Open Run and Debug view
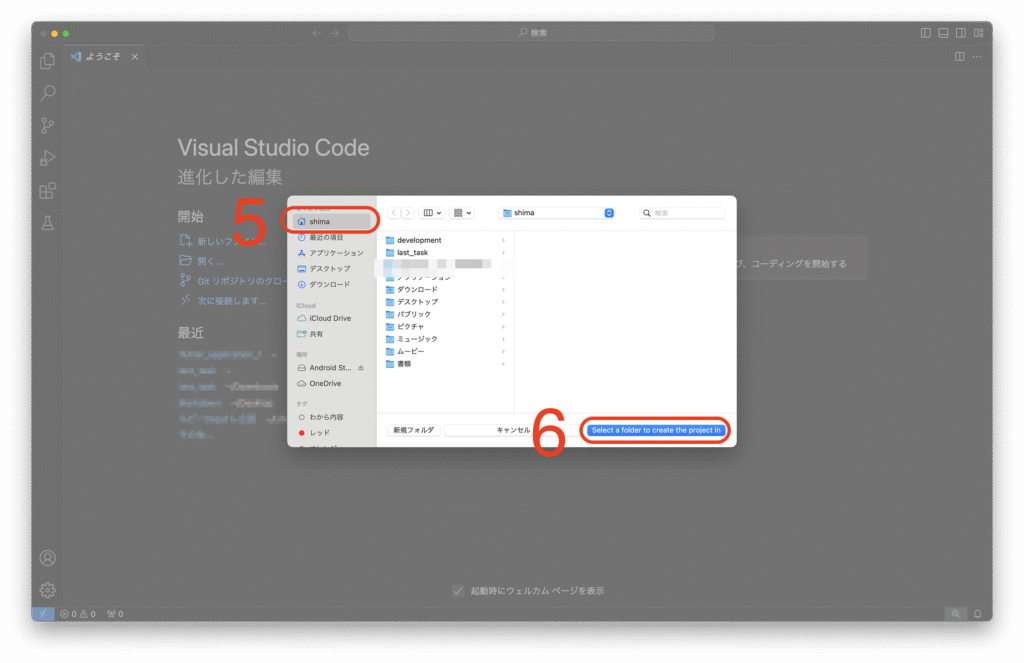The image size is (1024, 663). 48,158
